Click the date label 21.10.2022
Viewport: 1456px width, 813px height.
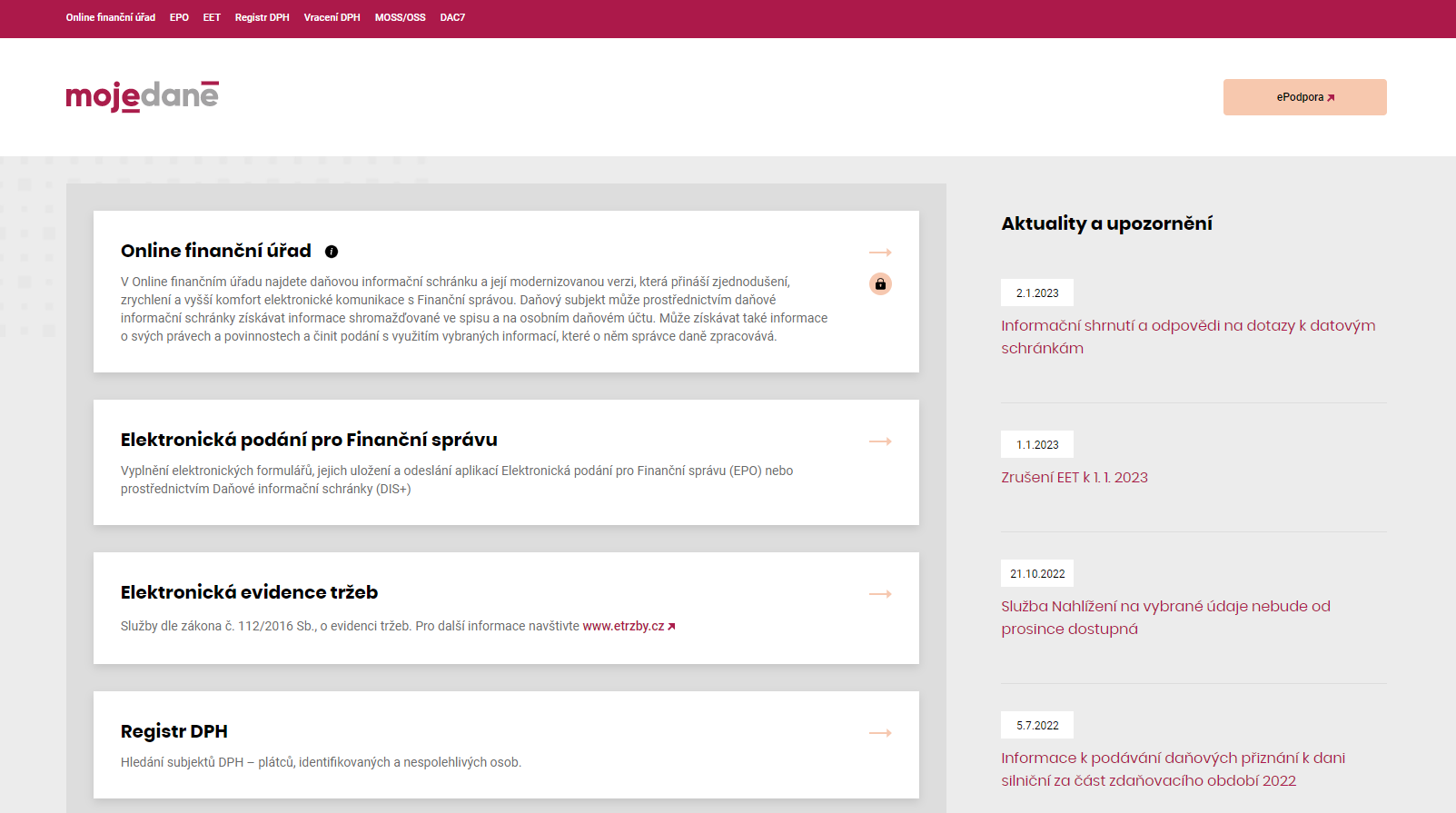(x=1037, y=573)
